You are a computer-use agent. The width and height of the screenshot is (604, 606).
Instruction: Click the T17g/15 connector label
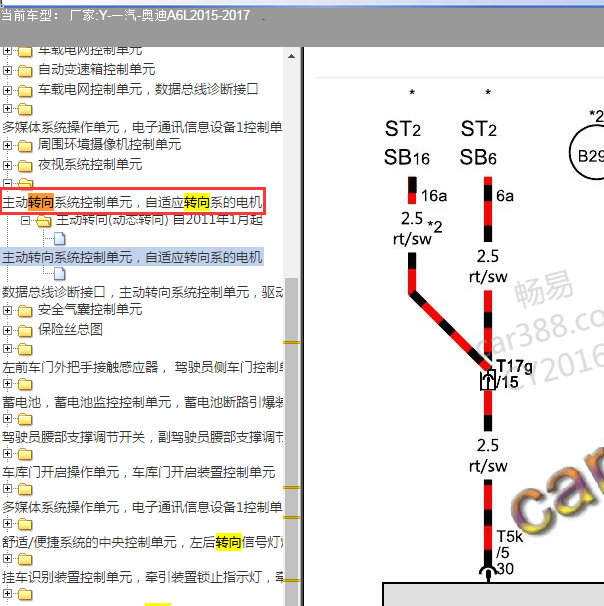click(x=514, y=374)
